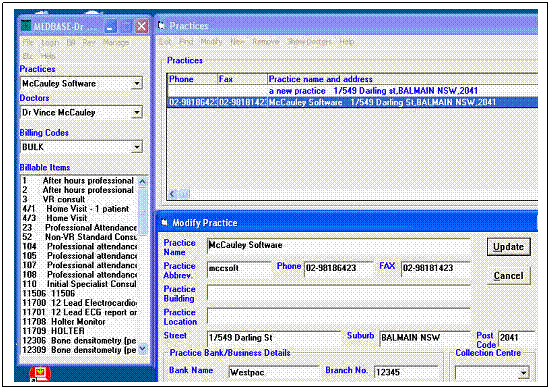Click Exit in Practices menu bar

[x=165, y=42]
